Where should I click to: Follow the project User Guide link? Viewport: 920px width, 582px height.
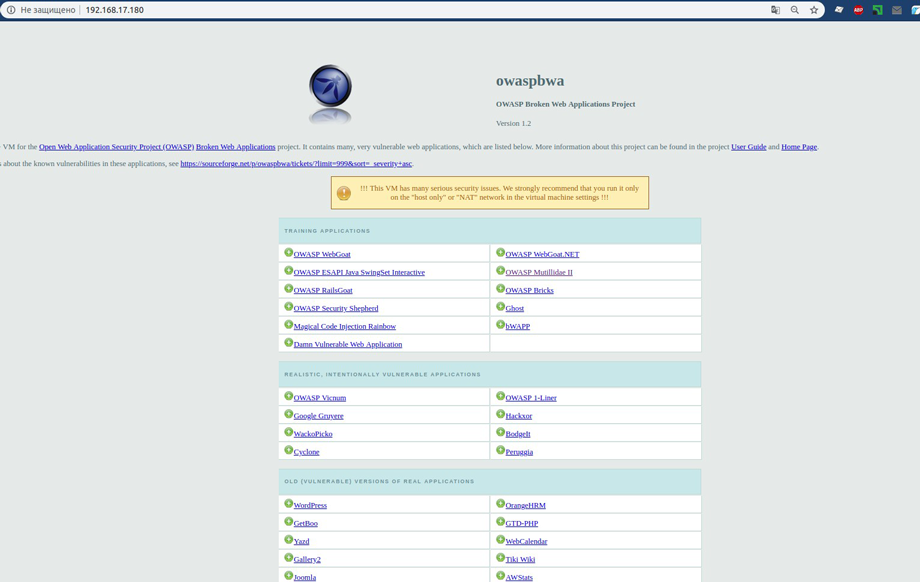click(749, 147)
